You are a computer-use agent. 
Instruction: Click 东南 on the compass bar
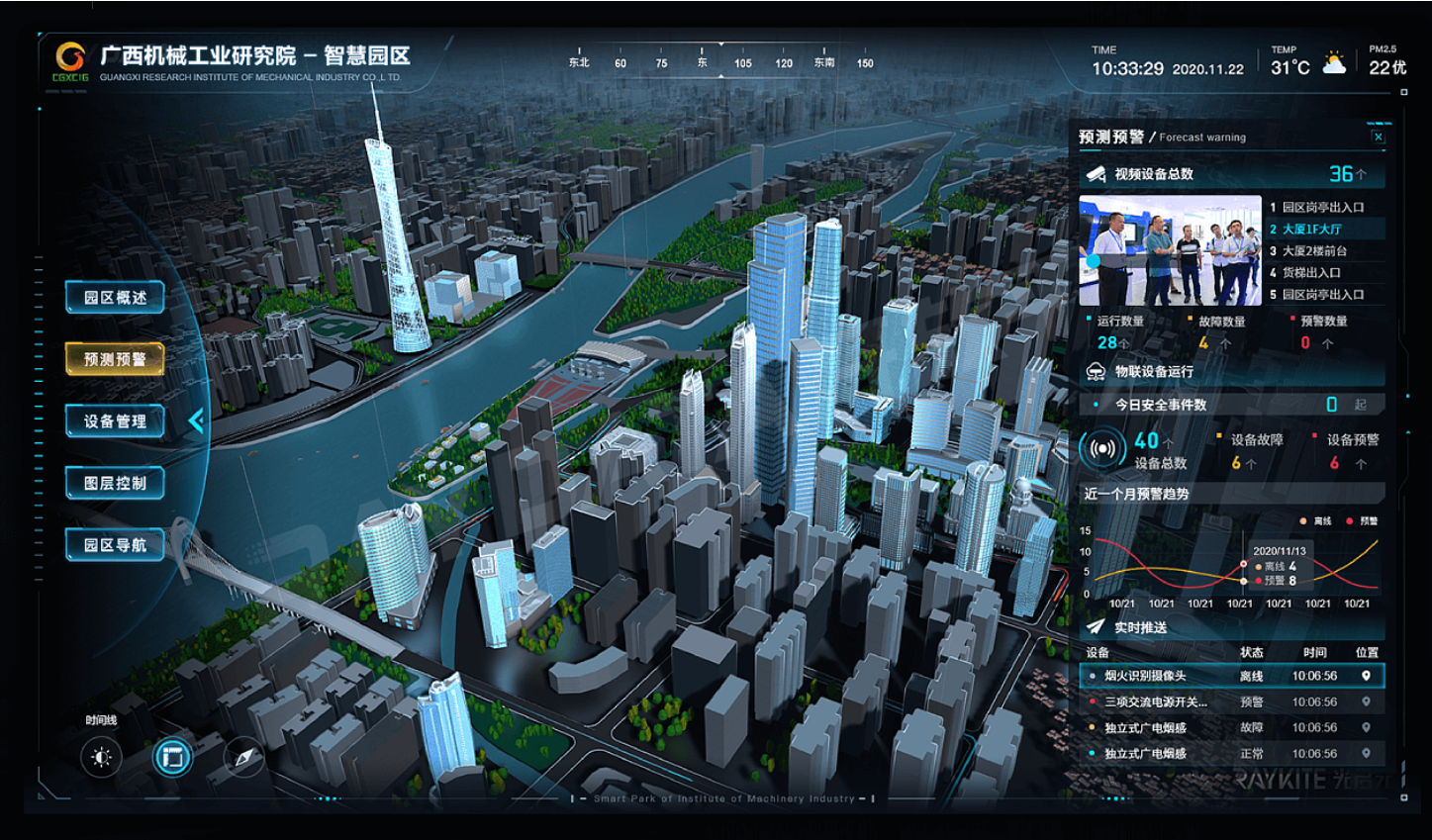[823, 62]
